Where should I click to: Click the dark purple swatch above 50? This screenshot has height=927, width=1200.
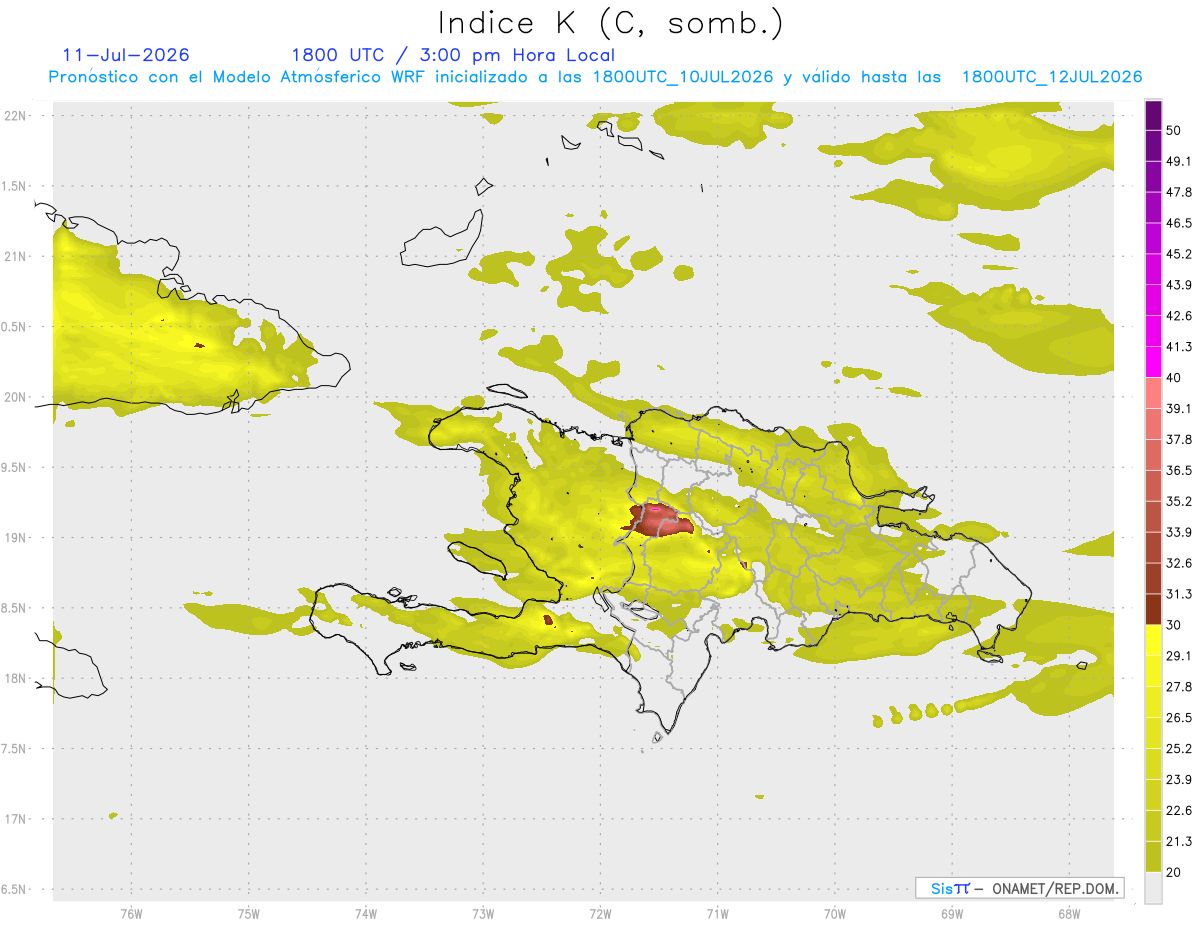pyautogui.click(x=1153, y=115)
